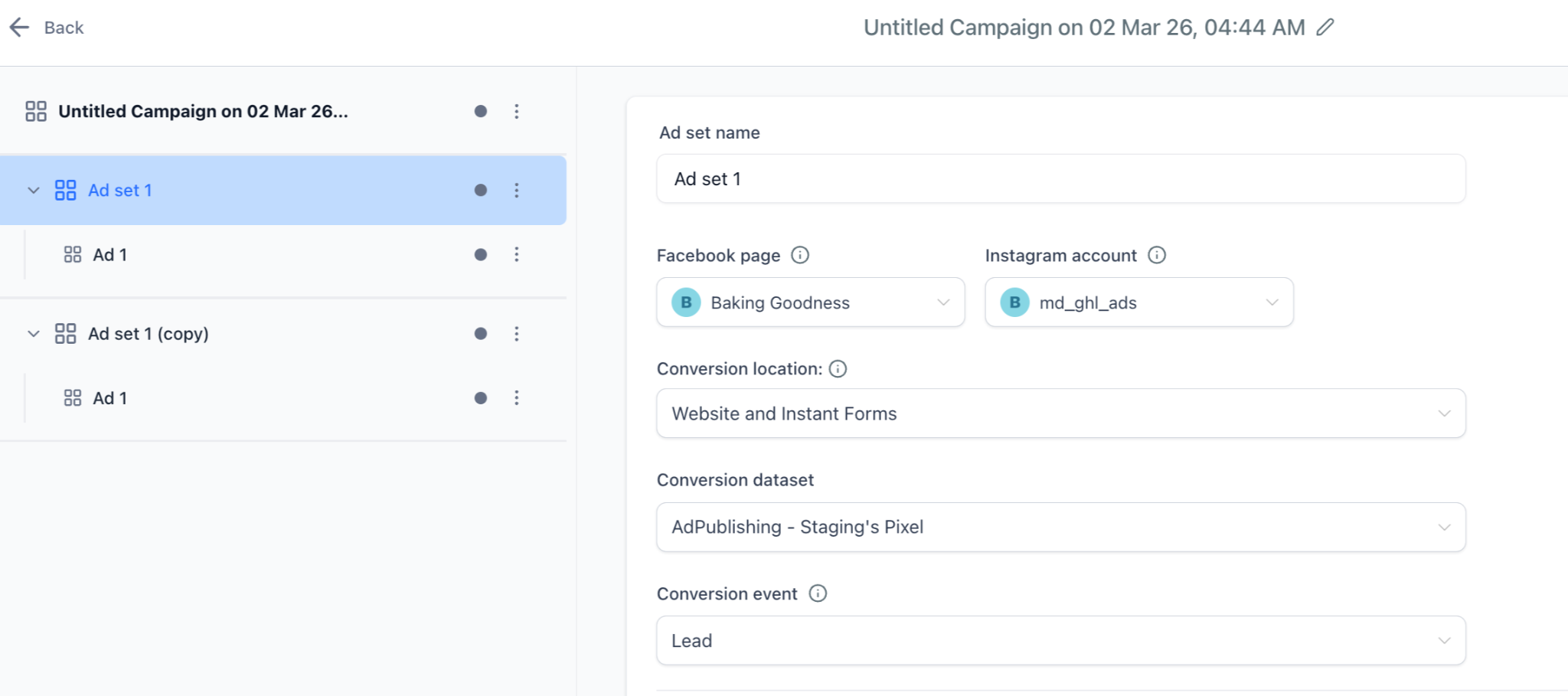
Task: Open three-dot menu for Ad set 1 (copy)
Action: [517, 334]
